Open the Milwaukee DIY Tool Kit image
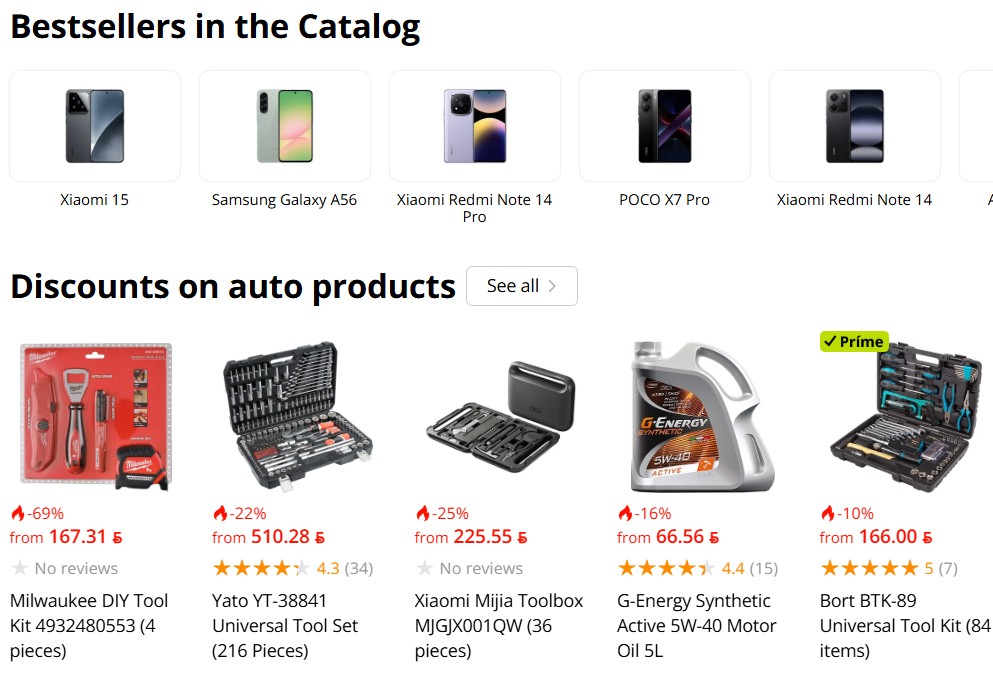Screen dimensions: 993x697 click(96, 416)
